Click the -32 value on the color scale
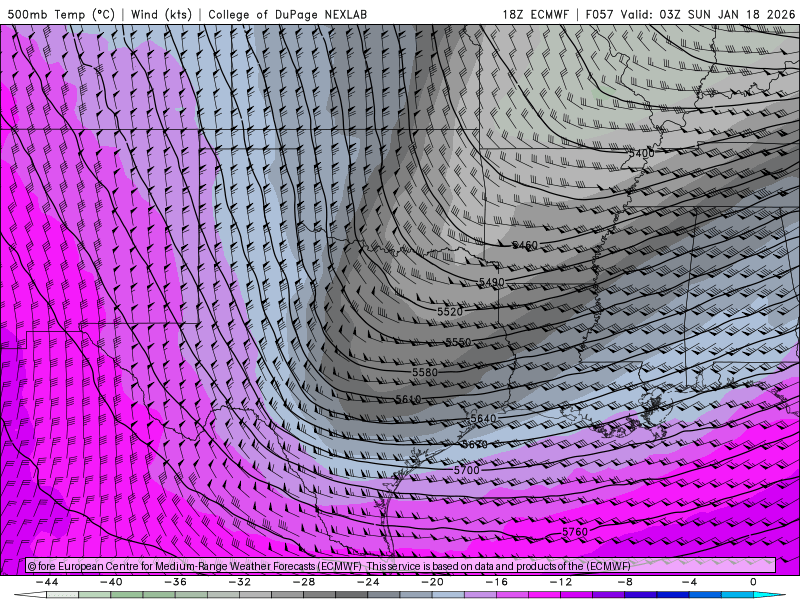The image size is (800, 600). coord(239,582)
